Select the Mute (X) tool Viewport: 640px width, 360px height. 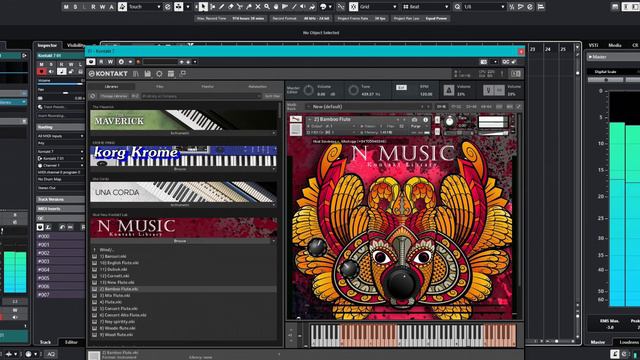258,7
